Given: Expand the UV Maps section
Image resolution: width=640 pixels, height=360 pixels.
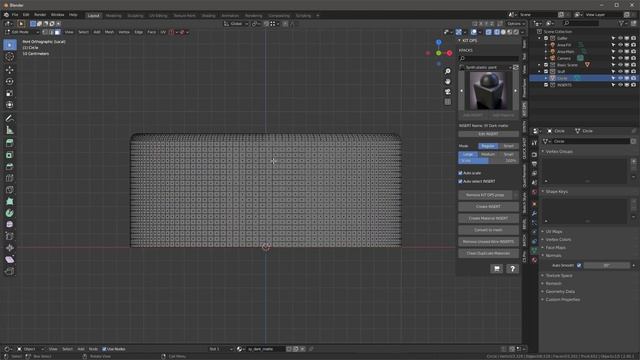Looking at the screenshot, I should (553, 231).
